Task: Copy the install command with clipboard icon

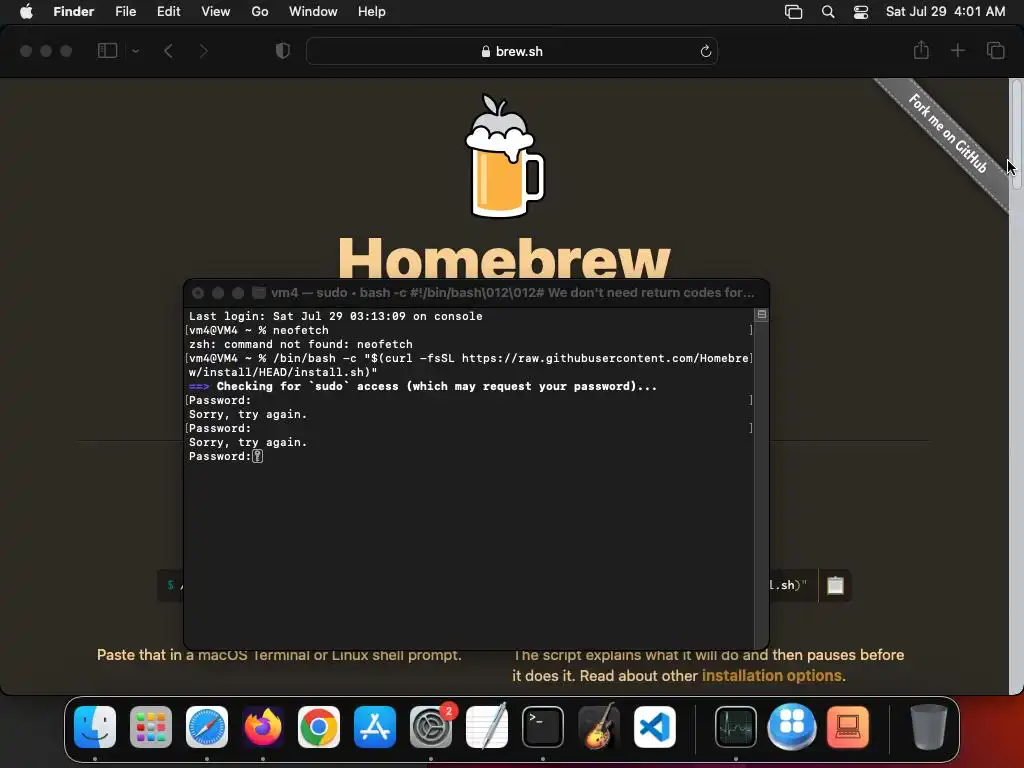Action: (835, 585)
